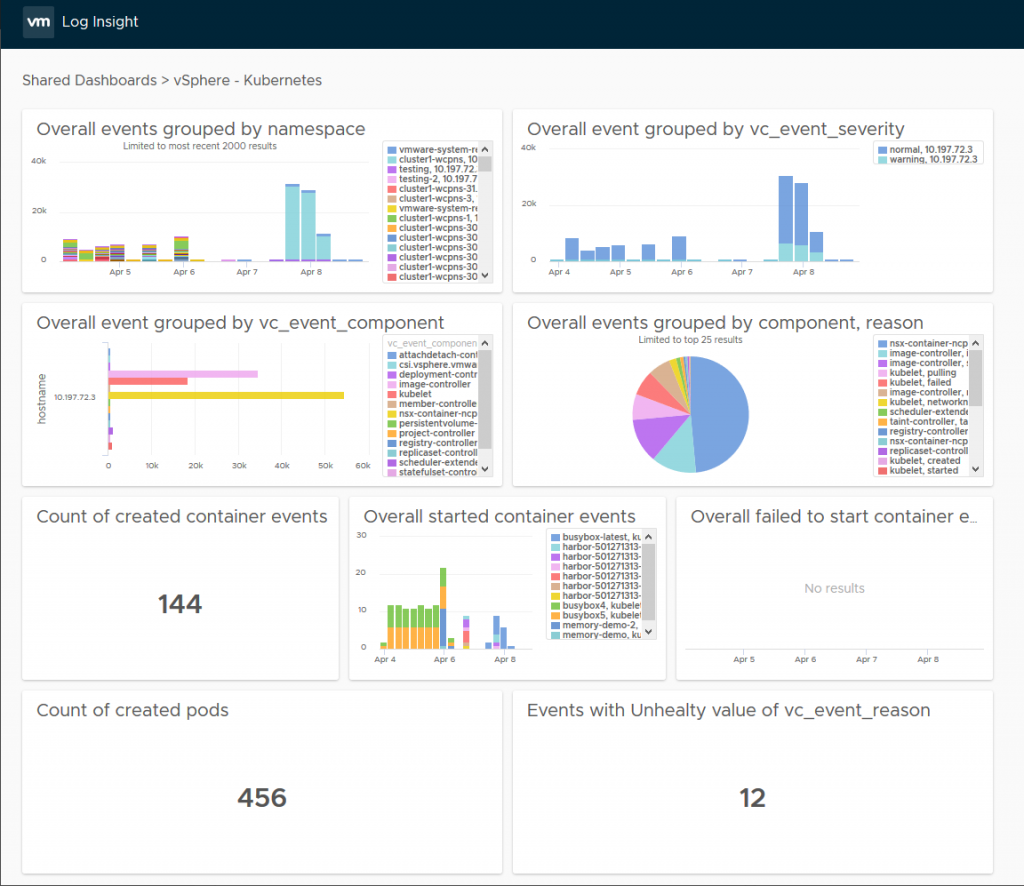
Task: Click the long yellow horizontal bar
Action: (x=225, y=395)
